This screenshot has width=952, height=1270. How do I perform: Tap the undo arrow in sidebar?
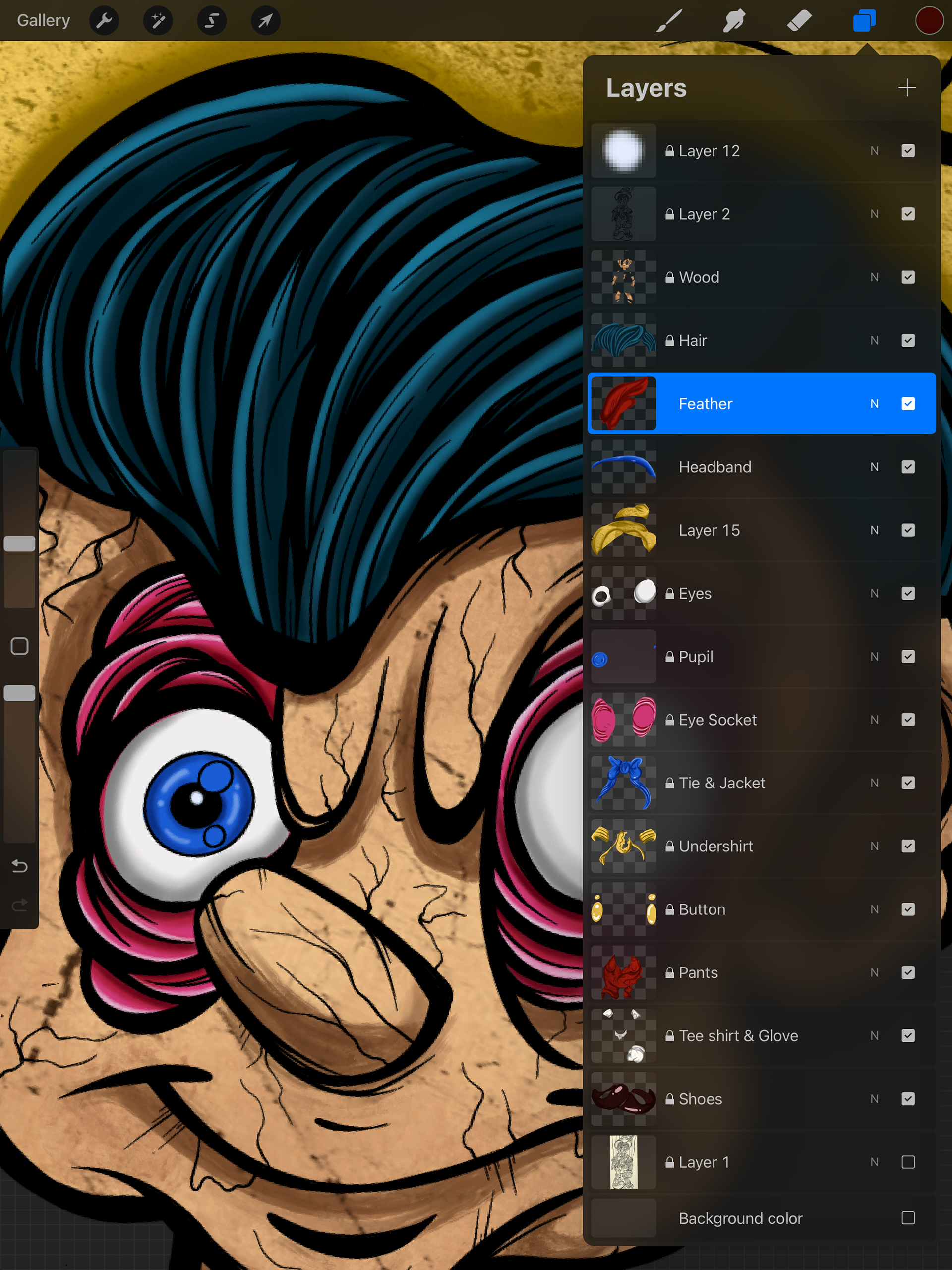pyautogui.click(x=19, y=866)
